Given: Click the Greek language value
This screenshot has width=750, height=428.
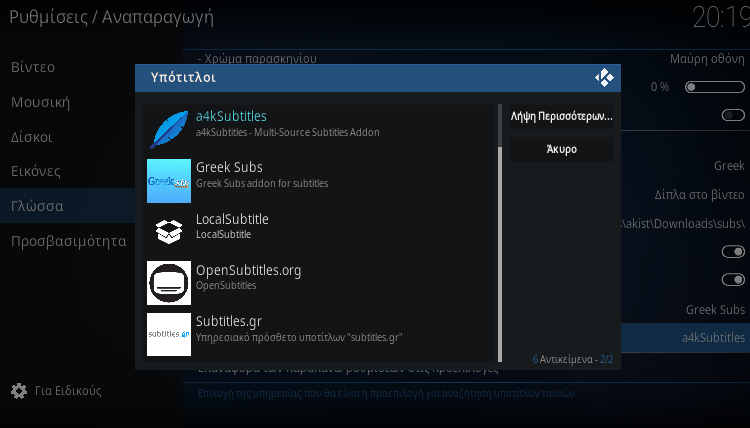Looking at the screenshot, I should tap(729, 166).
